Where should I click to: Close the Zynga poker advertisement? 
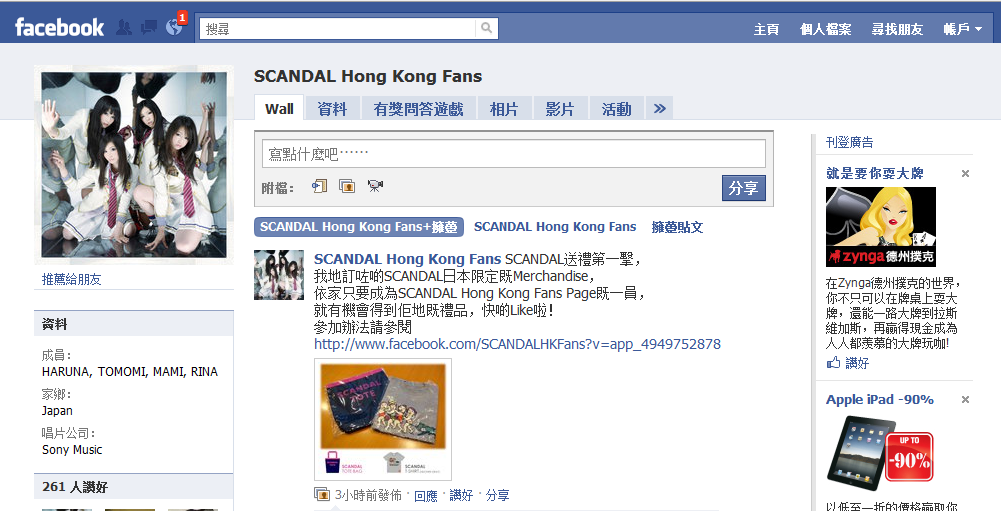coord(965,173)
